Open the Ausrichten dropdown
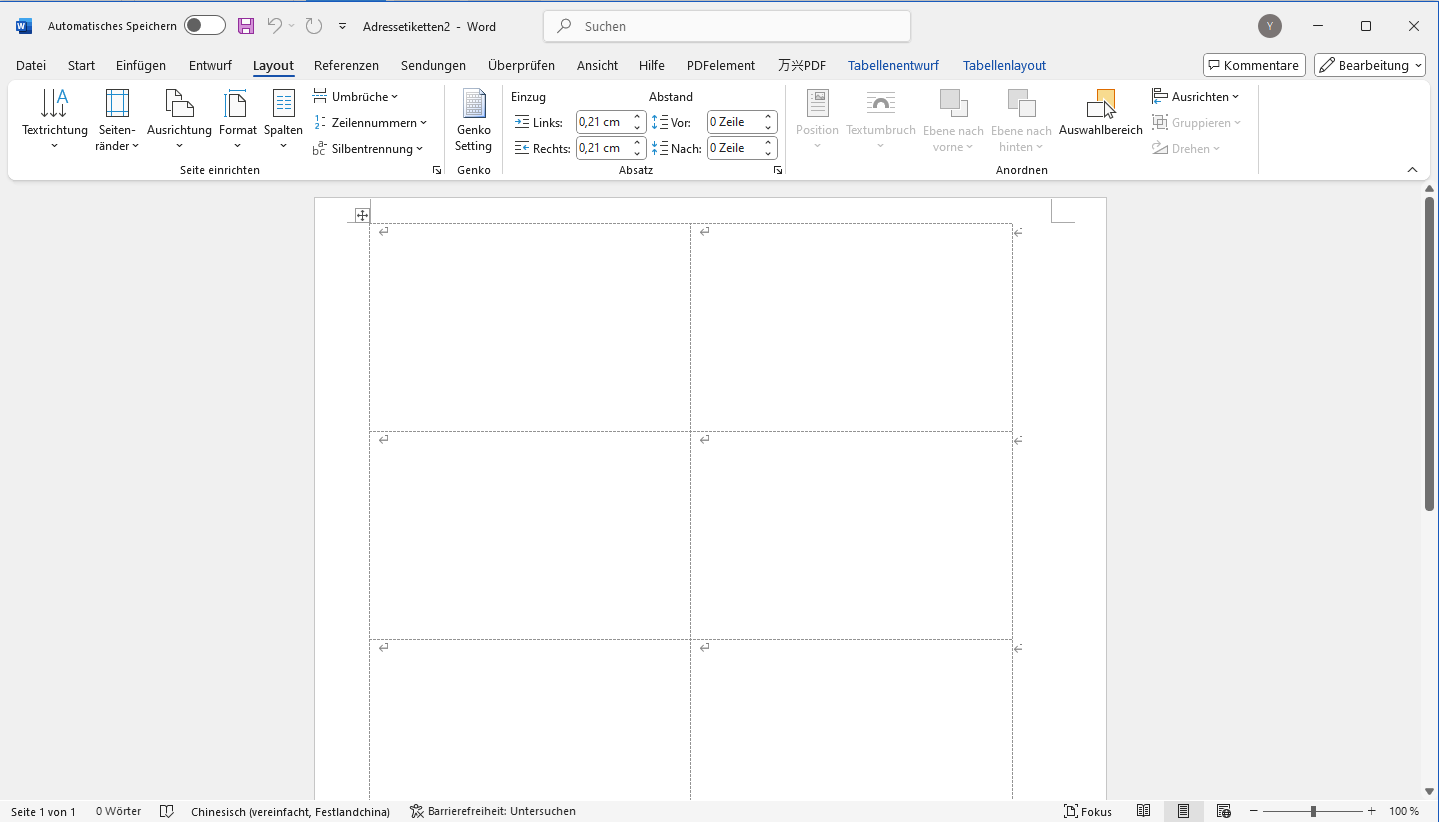The image size is (1439, 822). tap(1196, 97)
